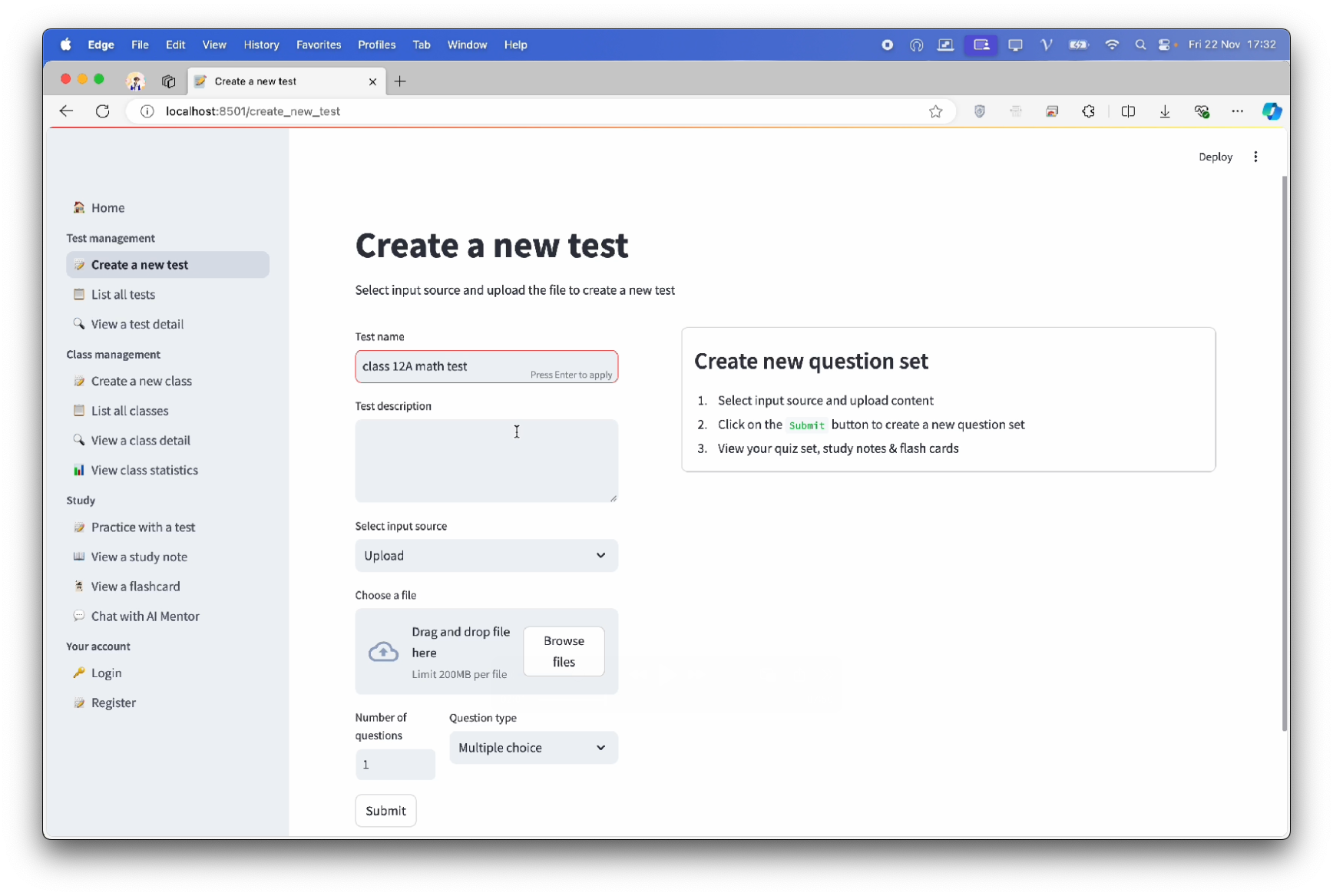Select Create a new test sidebar item

167,265
